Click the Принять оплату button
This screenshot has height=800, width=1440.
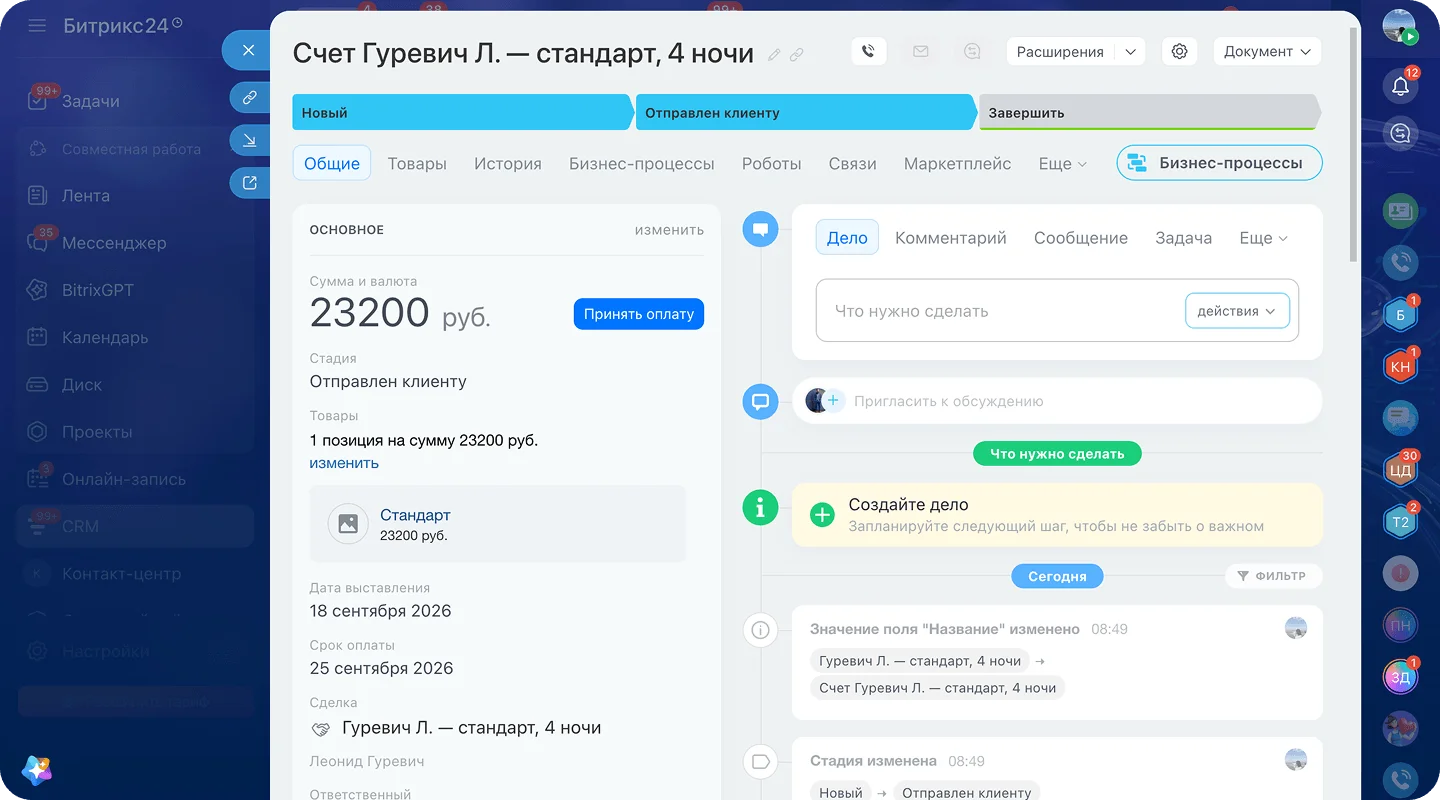click(x=639, y=314)
